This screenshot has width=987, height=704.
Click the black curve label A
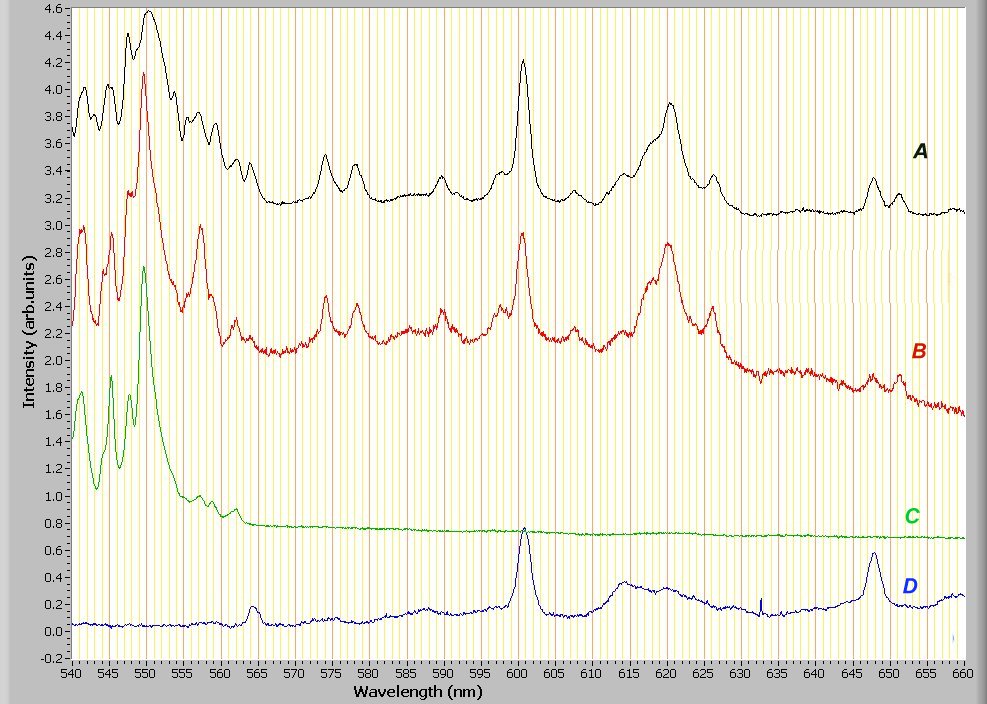pos(921,152)
